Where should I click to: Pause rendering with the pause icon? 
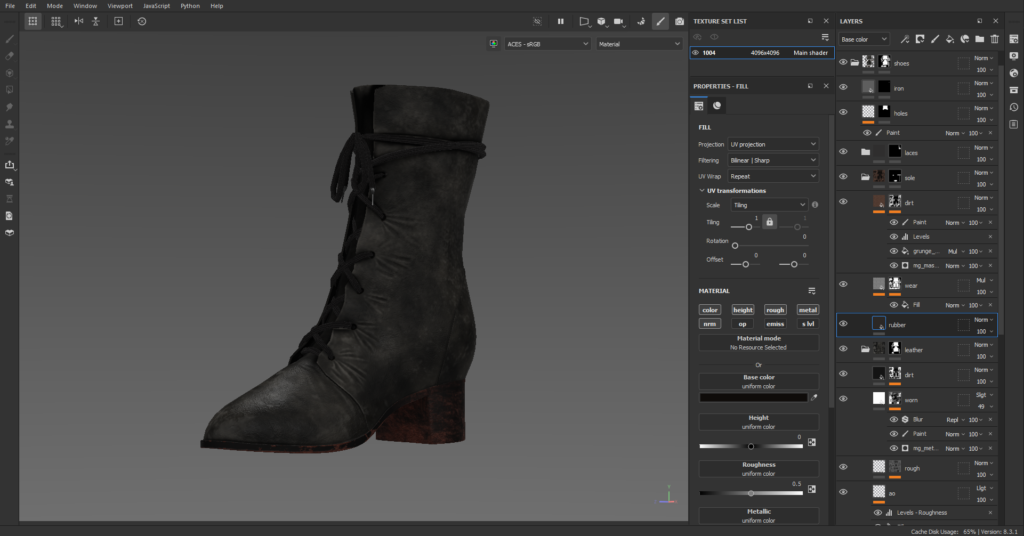click(560, 21)
